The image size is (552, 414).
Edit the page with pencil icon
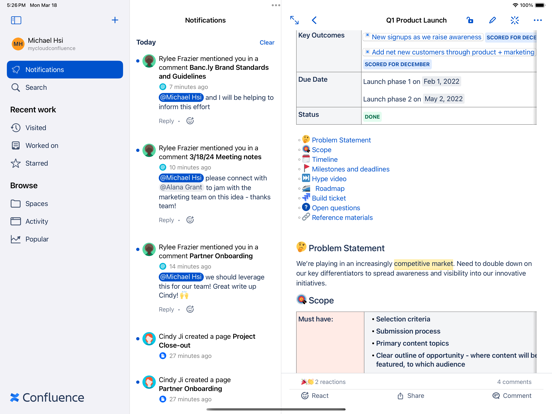pyautogui.click(x=492, y=20)
